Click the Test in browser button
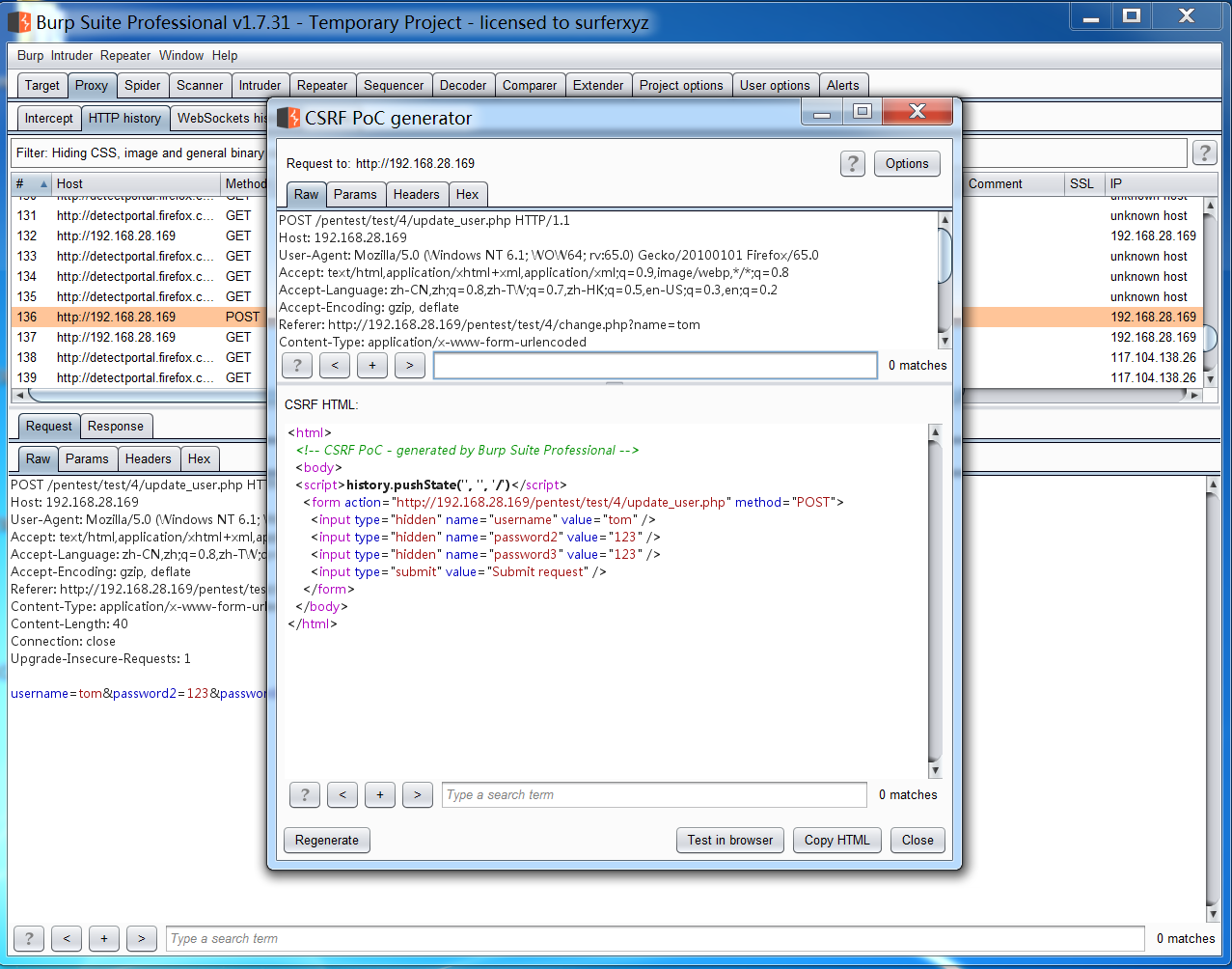The height and width of the screenshot is (969, 1232). pyautogui.click(x=730, y=840)
